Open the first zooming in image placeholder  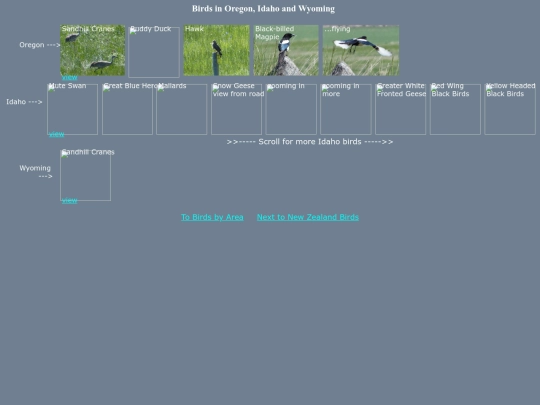(291, 109)
